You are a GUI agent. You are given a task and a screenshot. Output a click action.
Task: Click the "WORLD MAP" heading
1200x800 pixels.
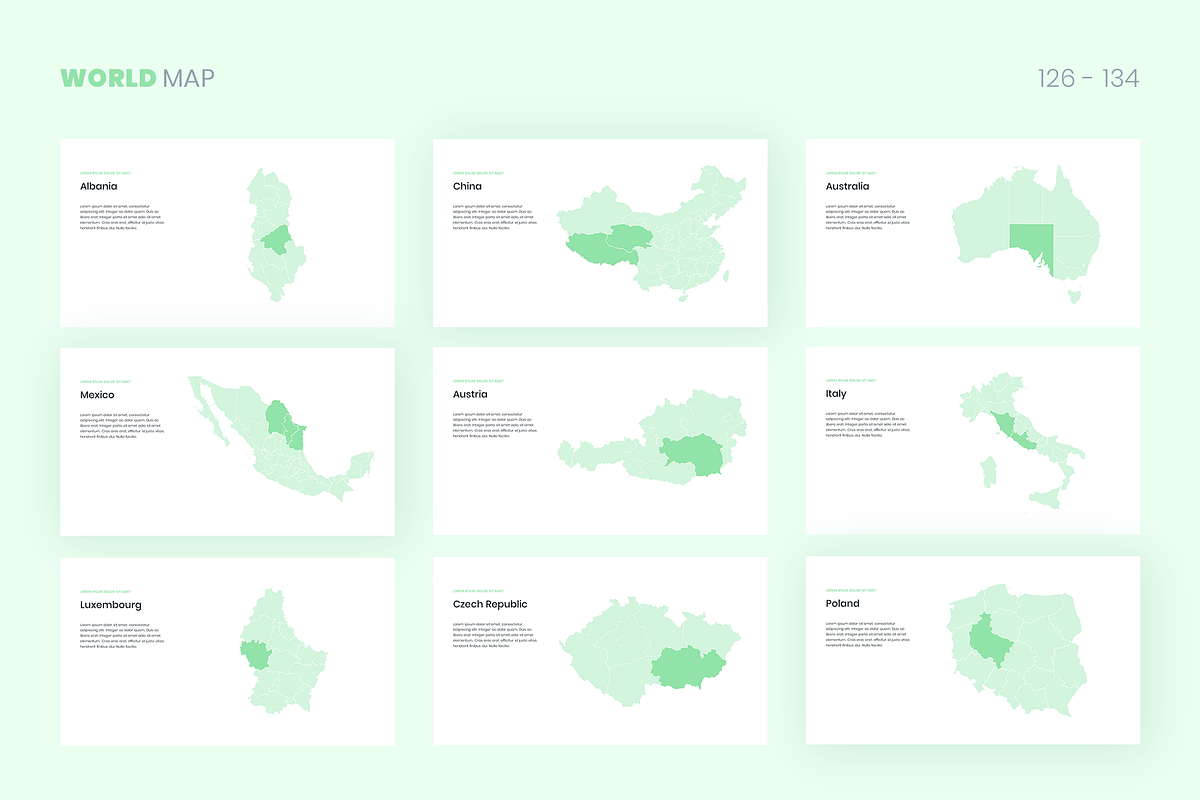click(x=138, y=78)
